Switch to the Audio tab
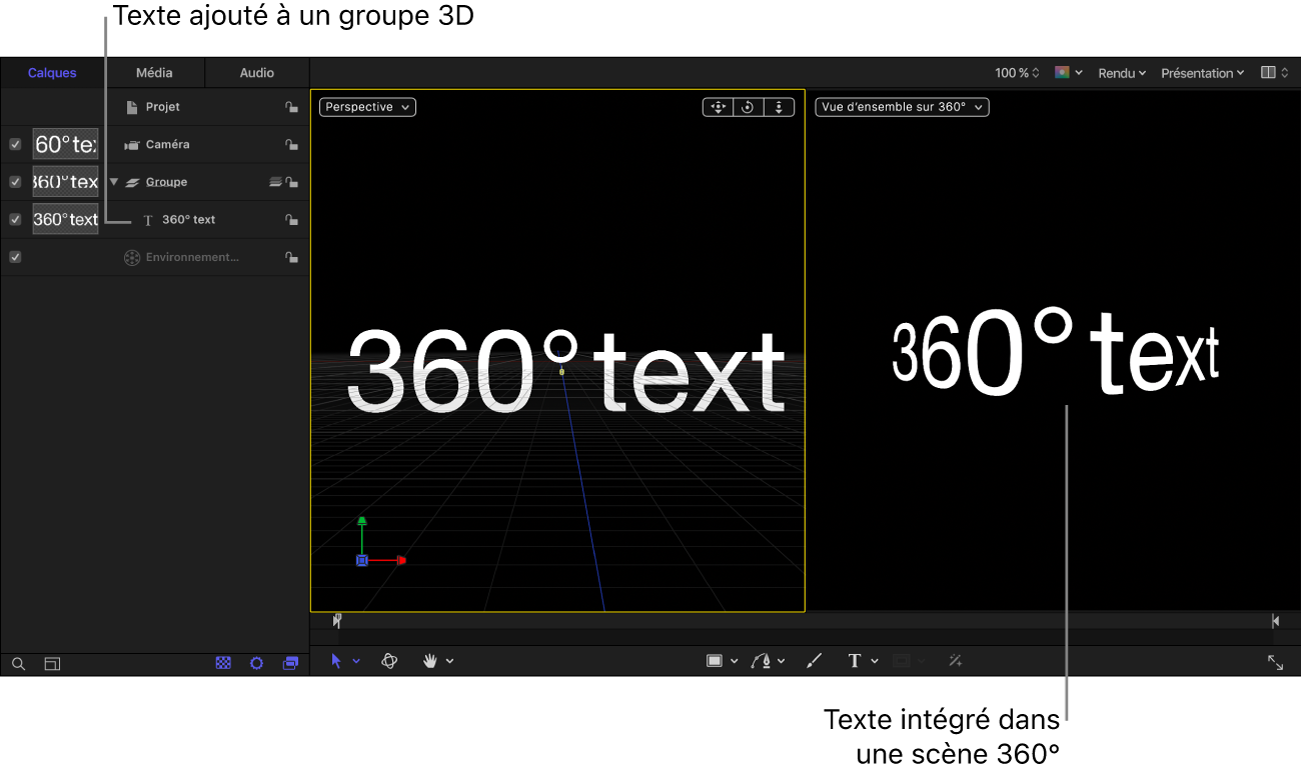This screenshot has width=1301, height=774. [256, 72]
